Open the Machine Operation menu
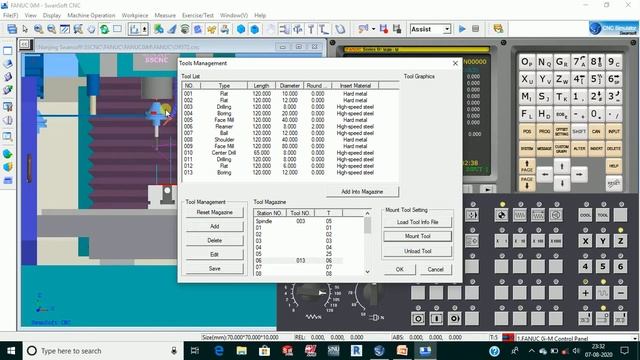This screenshot has height=360, width=640. (91, 15)
